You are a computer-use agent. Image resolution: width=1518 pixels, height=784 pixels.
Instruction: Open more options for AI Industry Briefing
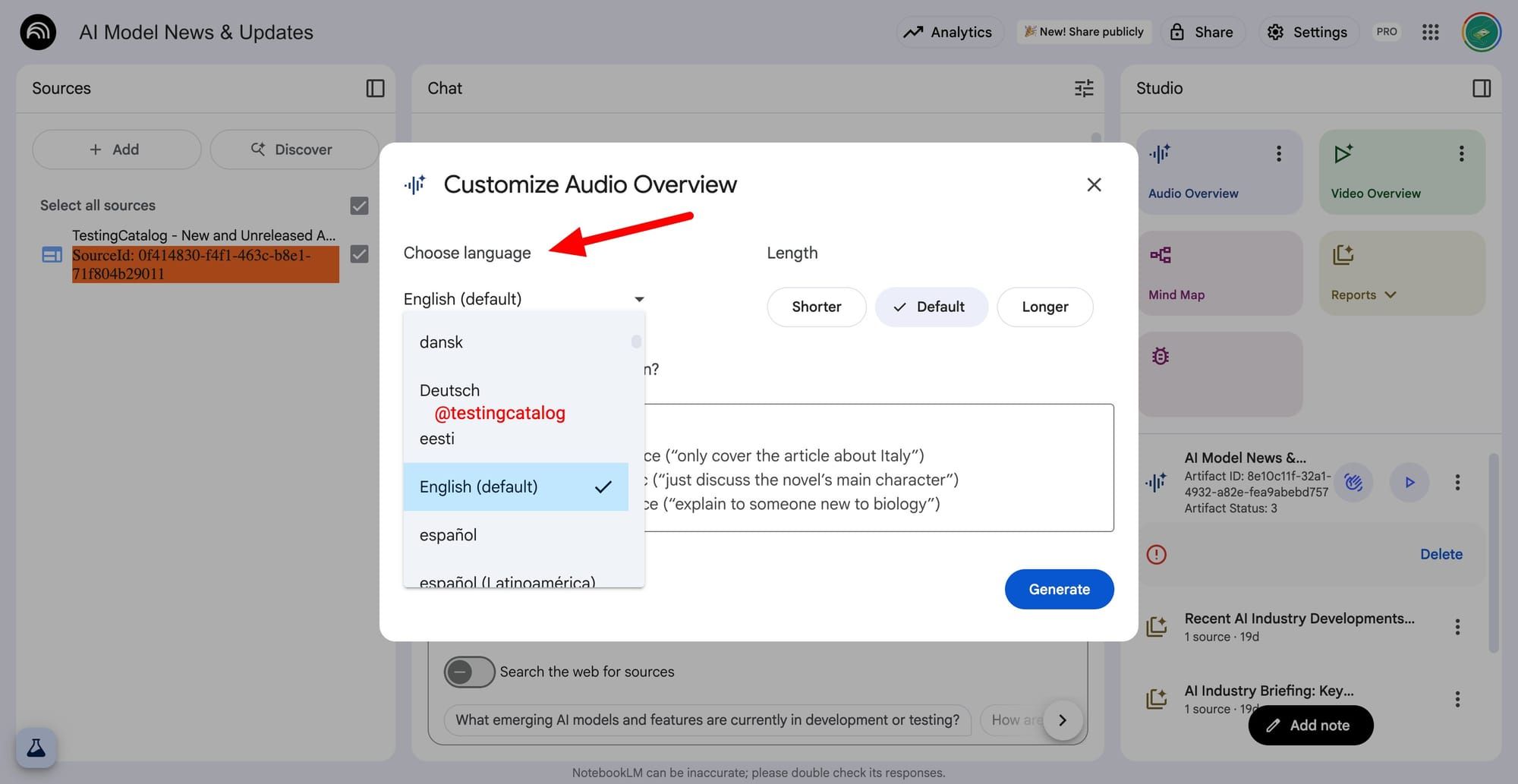pos(1457,699)
